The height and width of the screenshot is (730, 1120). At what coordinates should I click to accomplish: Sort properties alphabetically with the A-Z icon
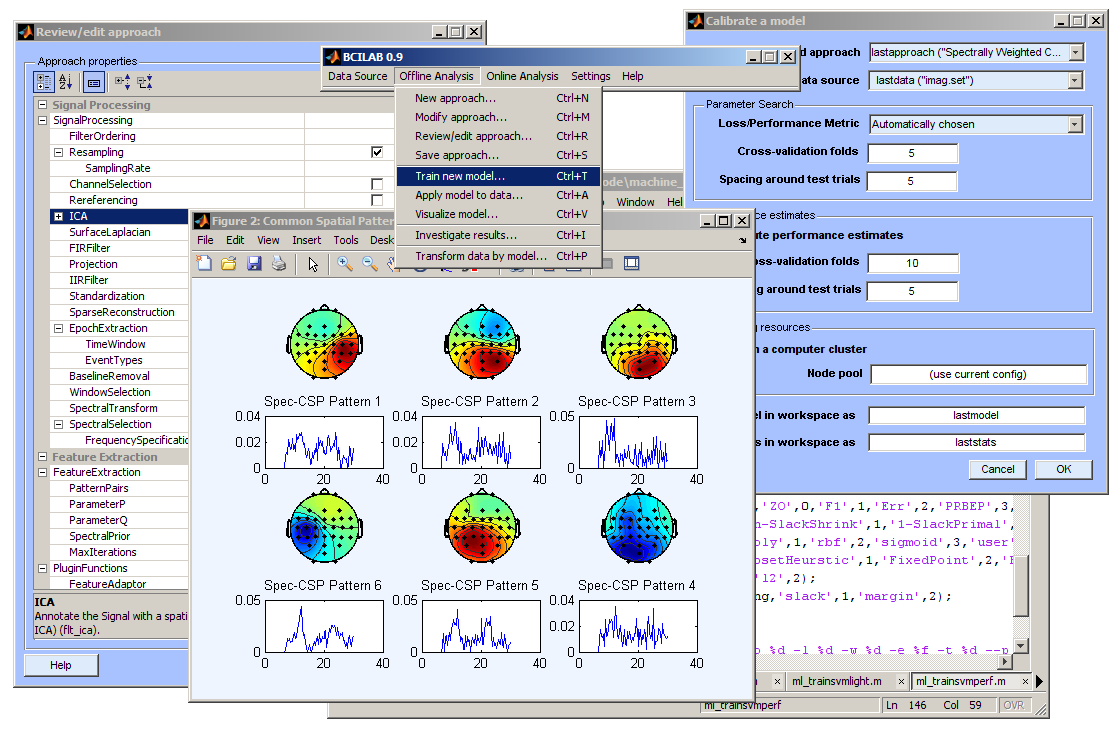pos(66,82)
